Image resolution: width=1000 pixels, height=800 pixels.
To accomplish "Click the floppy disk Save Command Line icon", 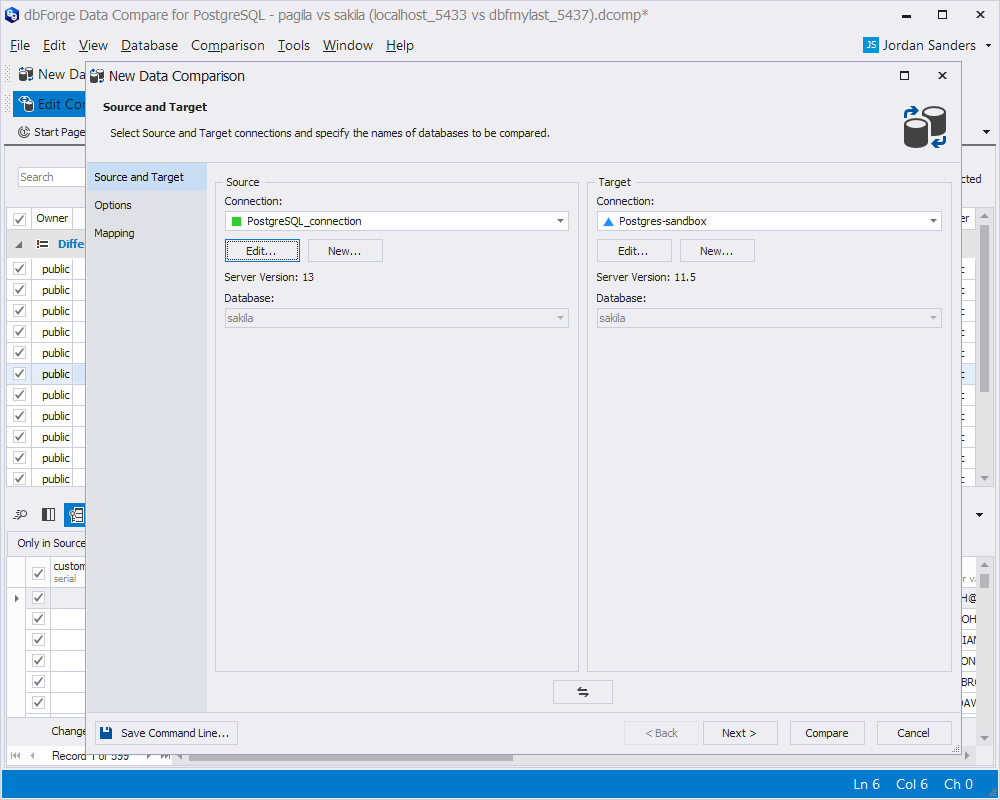I will coord(107,733).
